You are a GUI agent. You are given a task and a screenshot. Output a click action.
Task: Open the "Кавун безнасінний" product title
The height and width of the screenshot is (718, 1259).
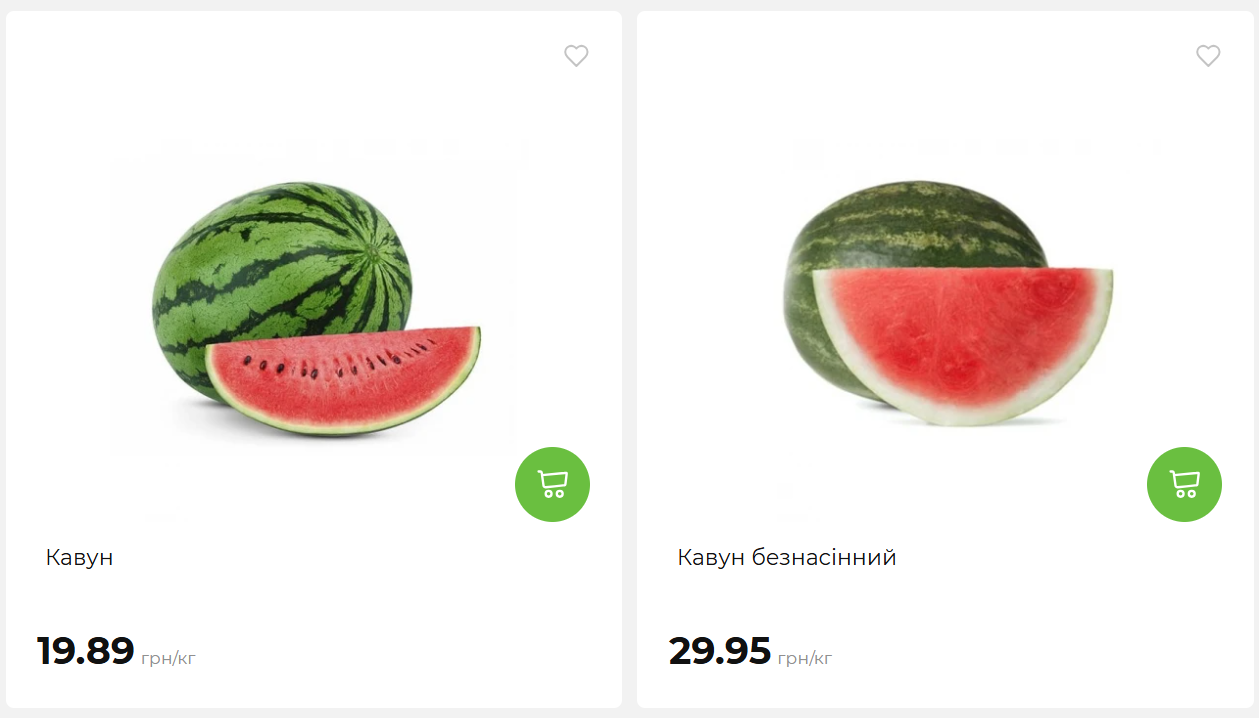[x=786, y=558]
